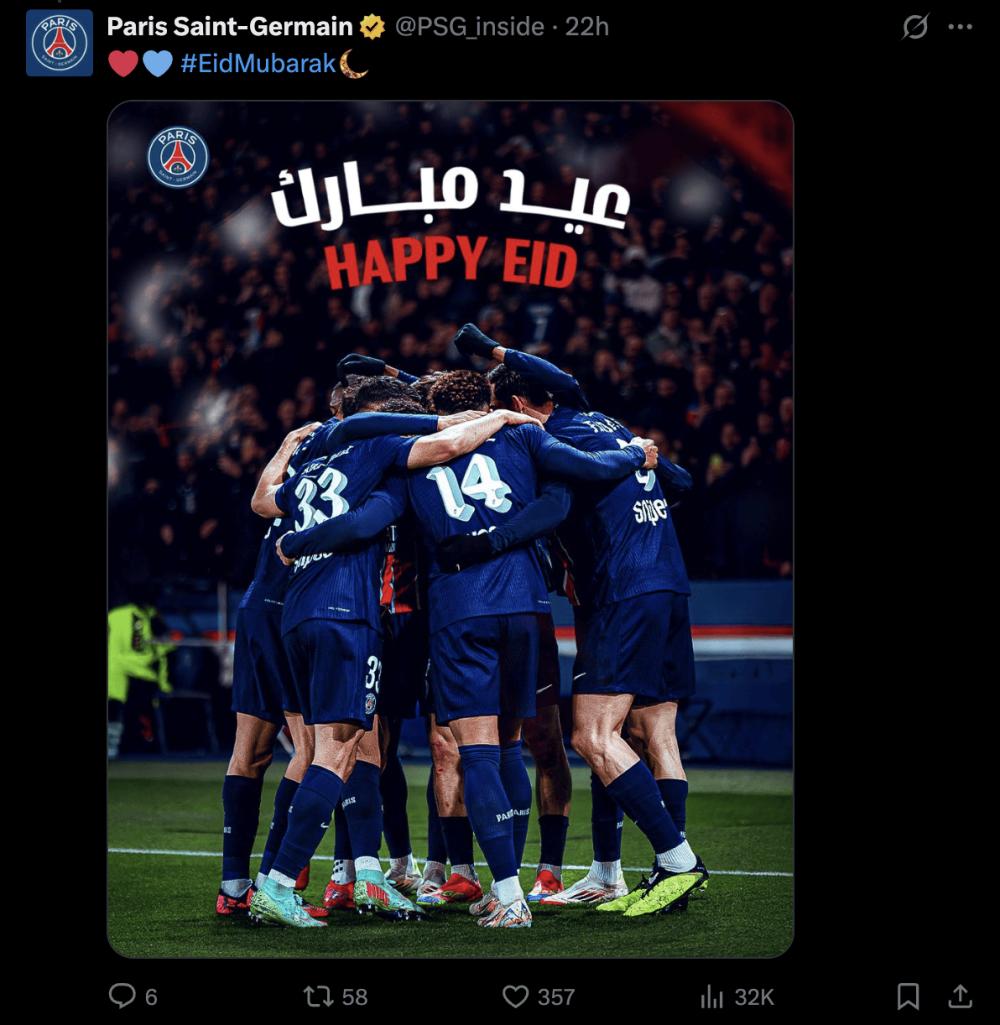
Task: Click the PSG crest inside the image
Action: tap(178, 158)
